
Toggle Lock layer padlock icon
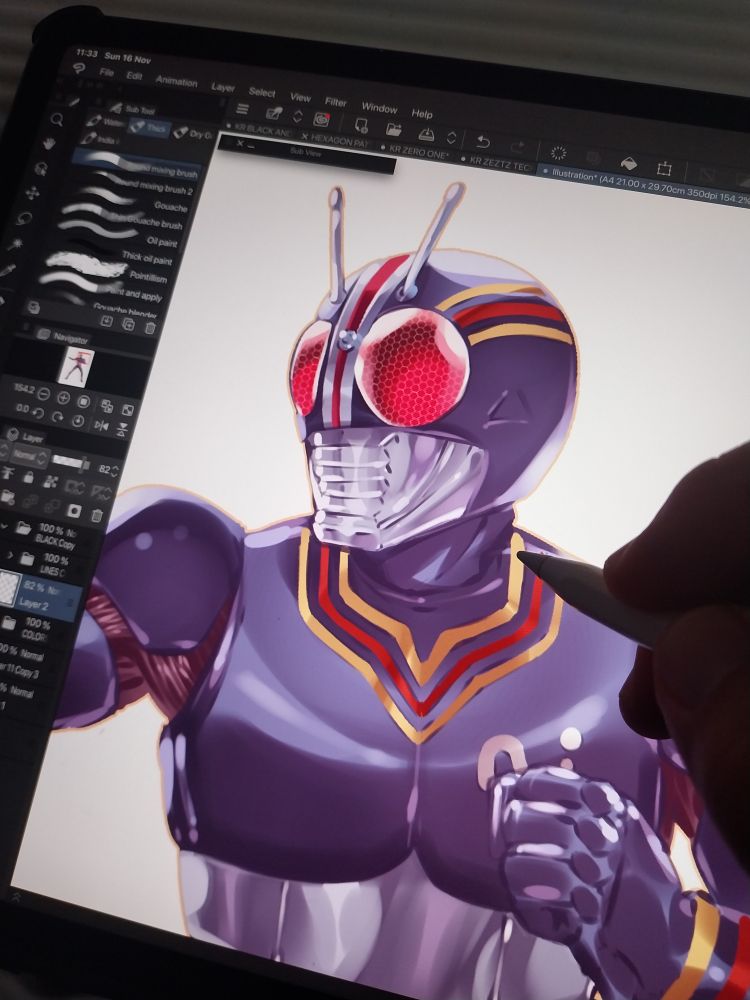[28, 476]
